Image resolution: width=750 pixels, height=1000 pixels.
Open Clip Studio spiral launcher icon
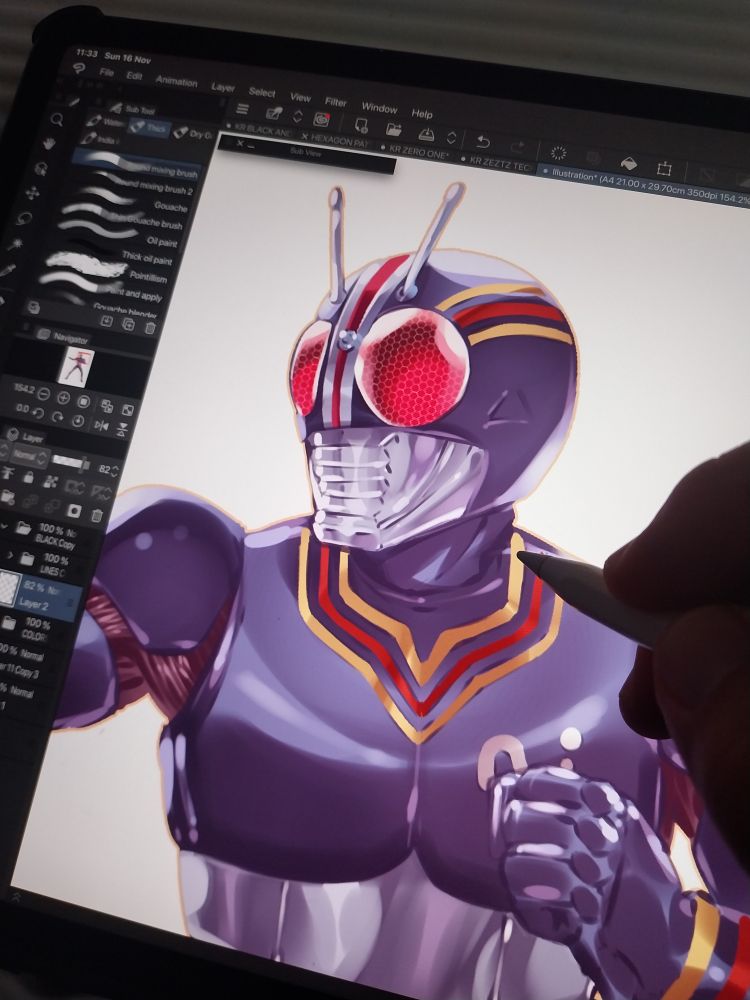coord(321,119)
